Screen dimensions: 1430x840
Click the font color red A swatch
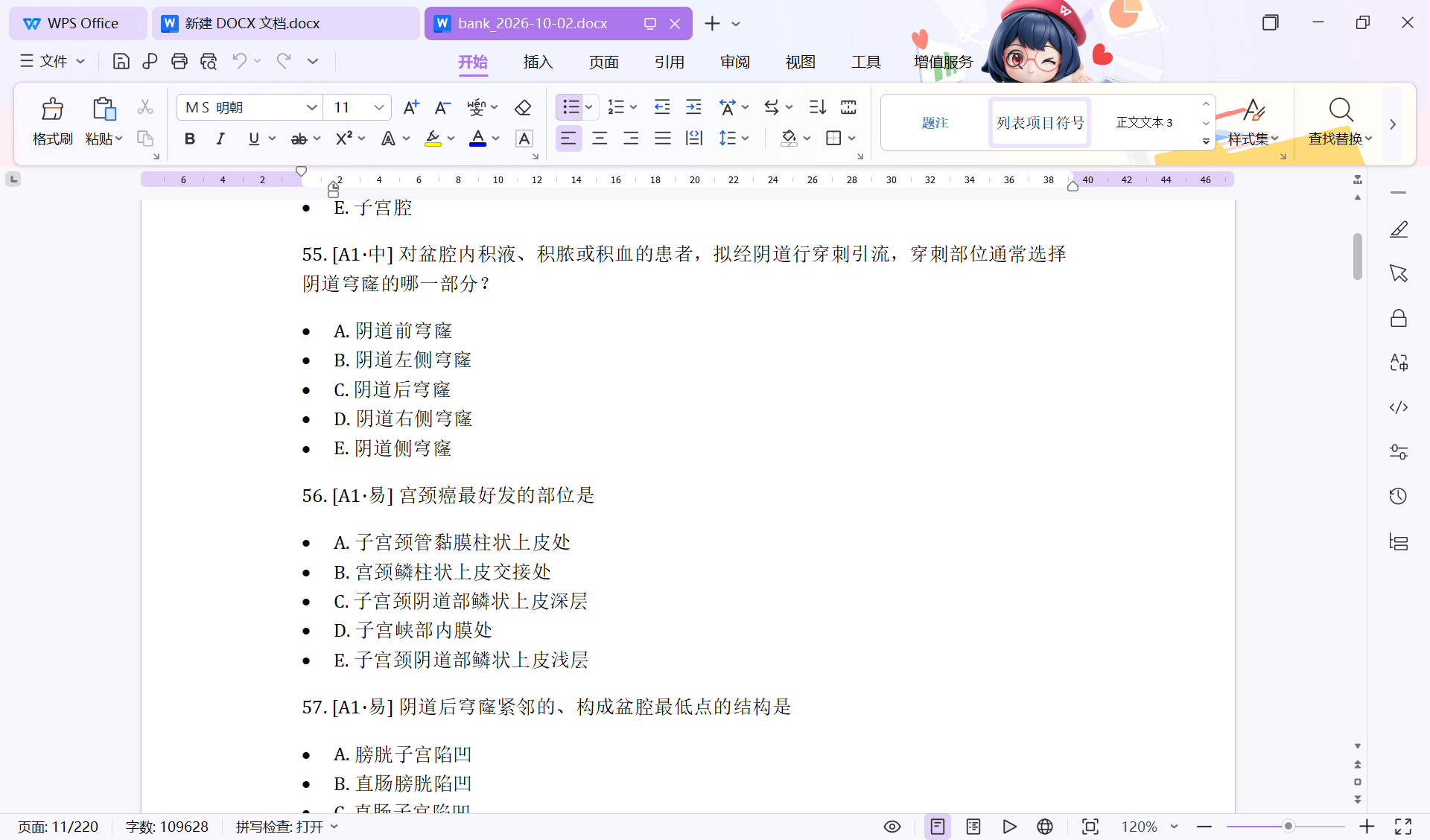pyautogui.click(x=478, y=139)
